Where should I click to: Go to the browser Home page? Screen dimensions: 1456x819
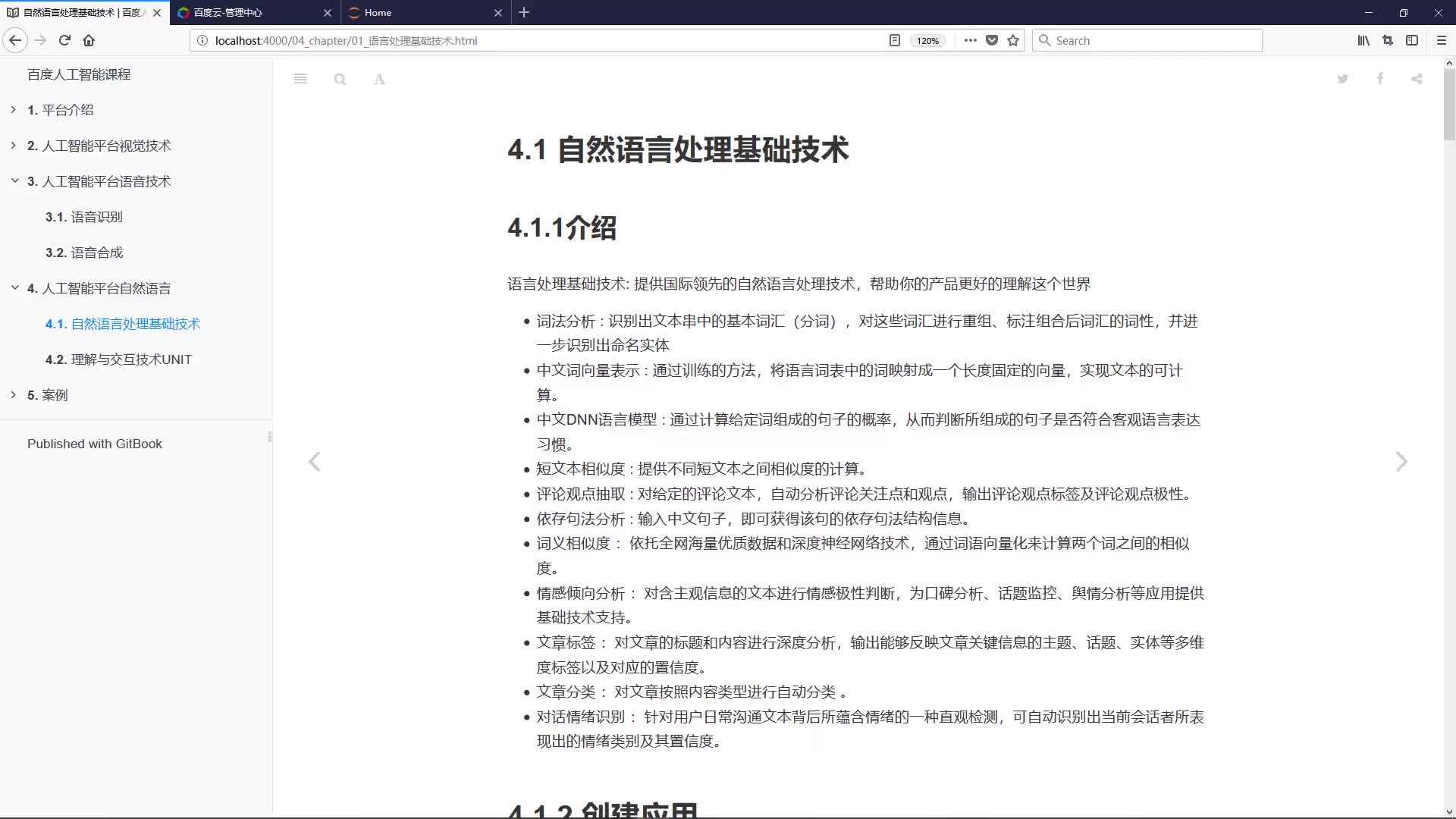tap(89, 40)
